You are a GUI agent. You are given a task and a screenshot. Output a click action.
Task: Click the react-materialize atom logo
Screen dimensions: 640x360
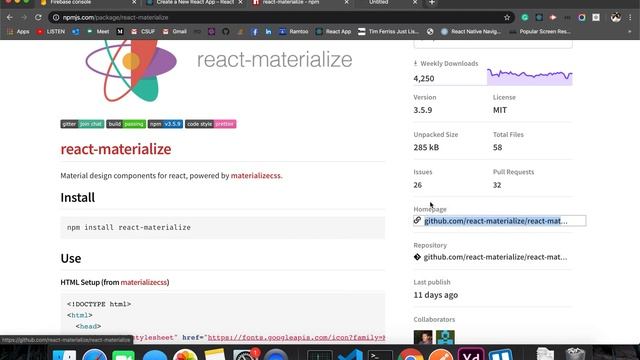[x=131, y=70]
